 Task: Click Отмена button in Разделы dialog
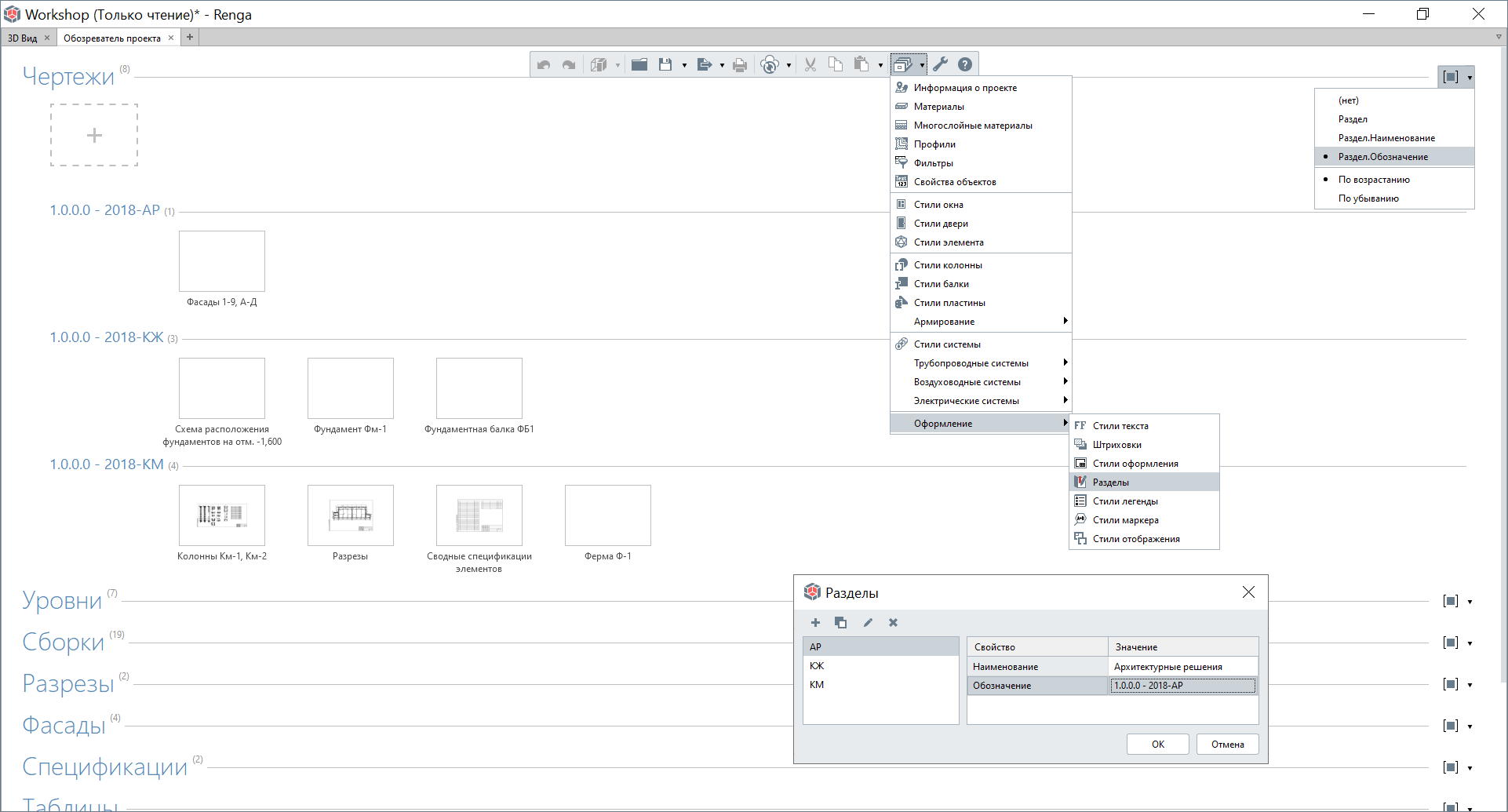(x=1228, y=745)
